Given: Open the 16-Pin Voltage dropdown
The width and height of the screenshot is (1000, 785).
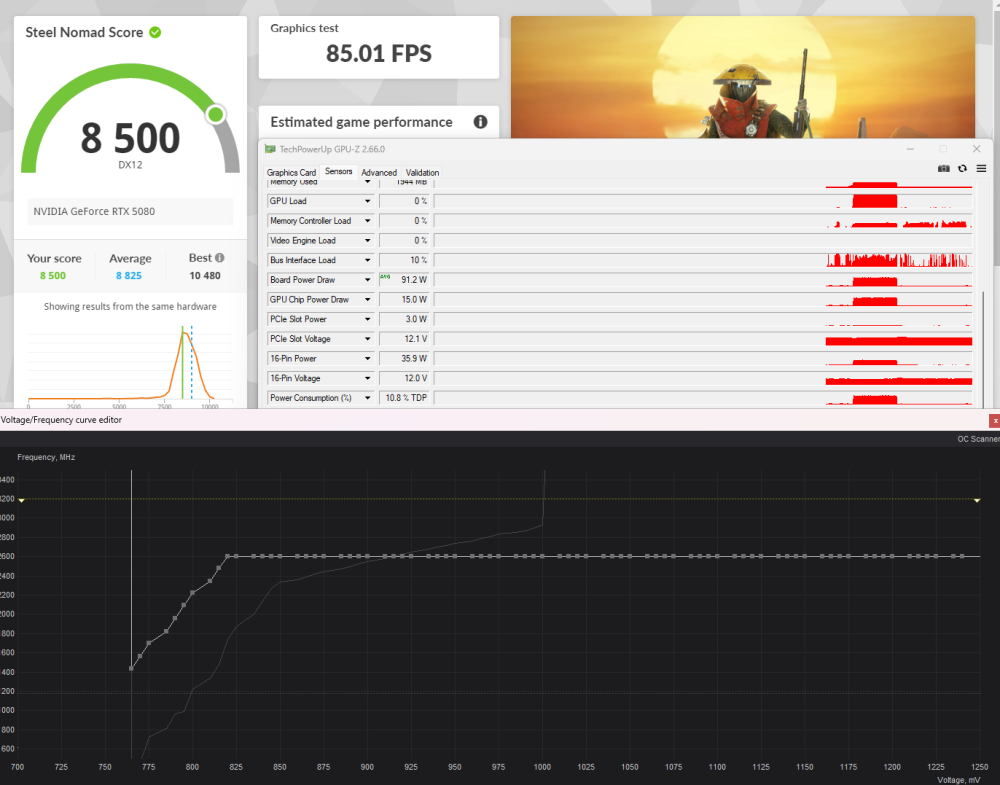Looking at the screenshot, I should click(367, 378).
